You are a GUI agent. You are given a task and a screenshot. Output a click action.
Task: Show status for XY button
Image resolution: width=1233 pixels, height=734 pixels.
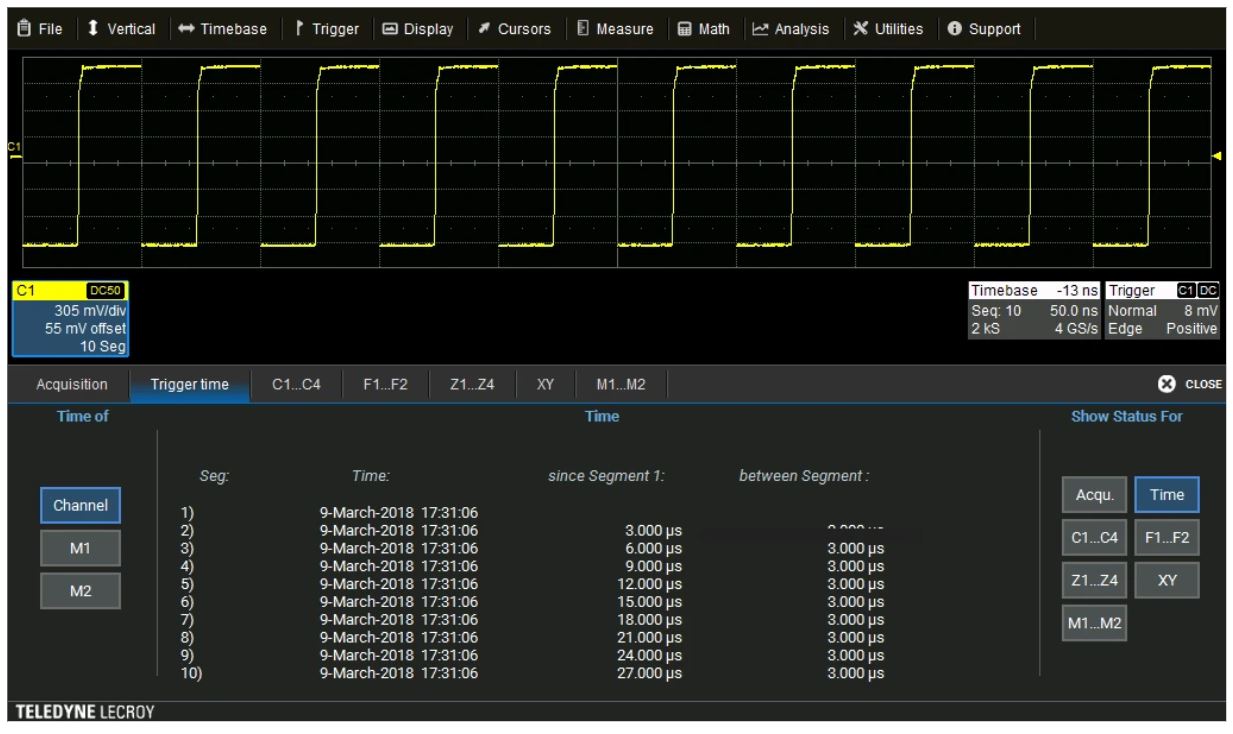coord(1167,580)
